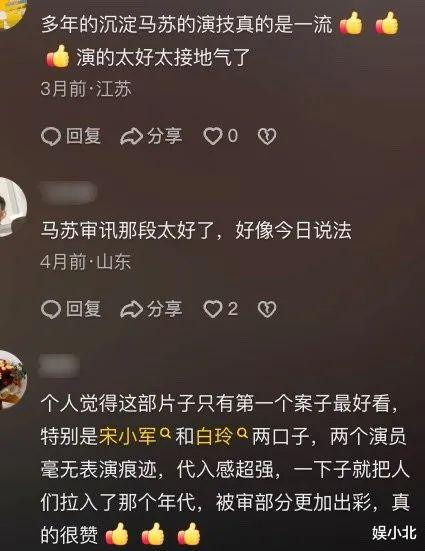Open avatar of the third commenter

(13, 380)
